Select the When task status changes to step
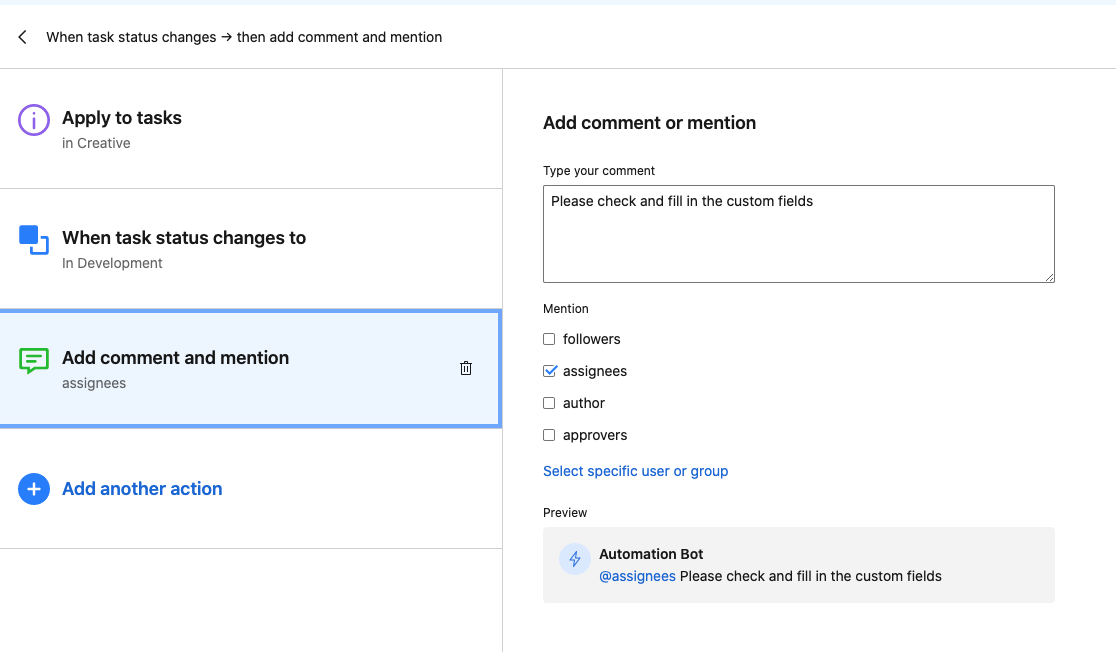The height and width of the screenshot is (652, 1116). point(184,238)
